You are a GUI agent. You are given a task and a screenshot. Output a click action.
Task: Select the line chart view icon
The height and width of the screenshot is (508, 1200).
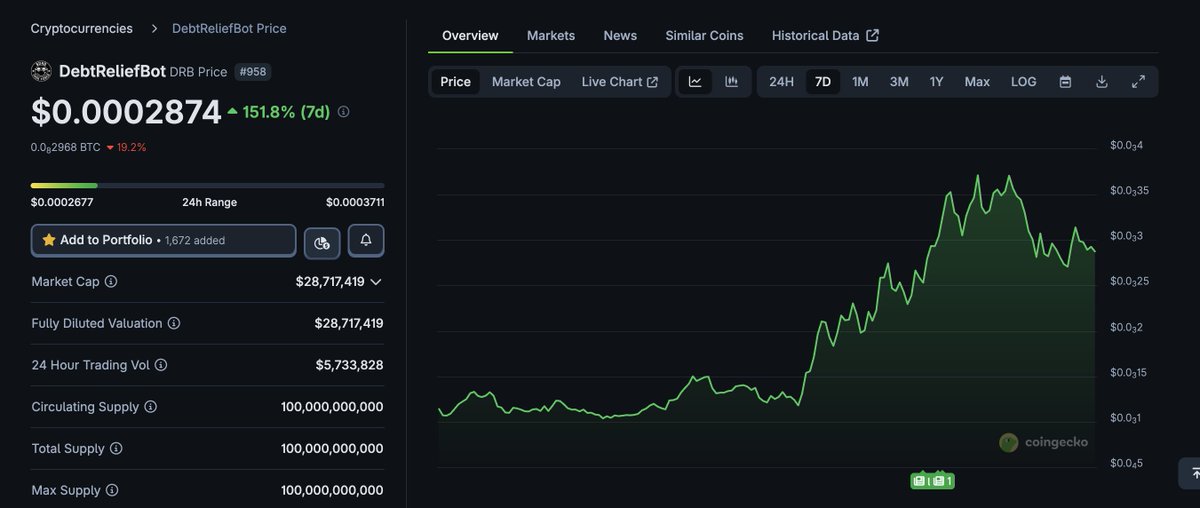pos(695,82)
